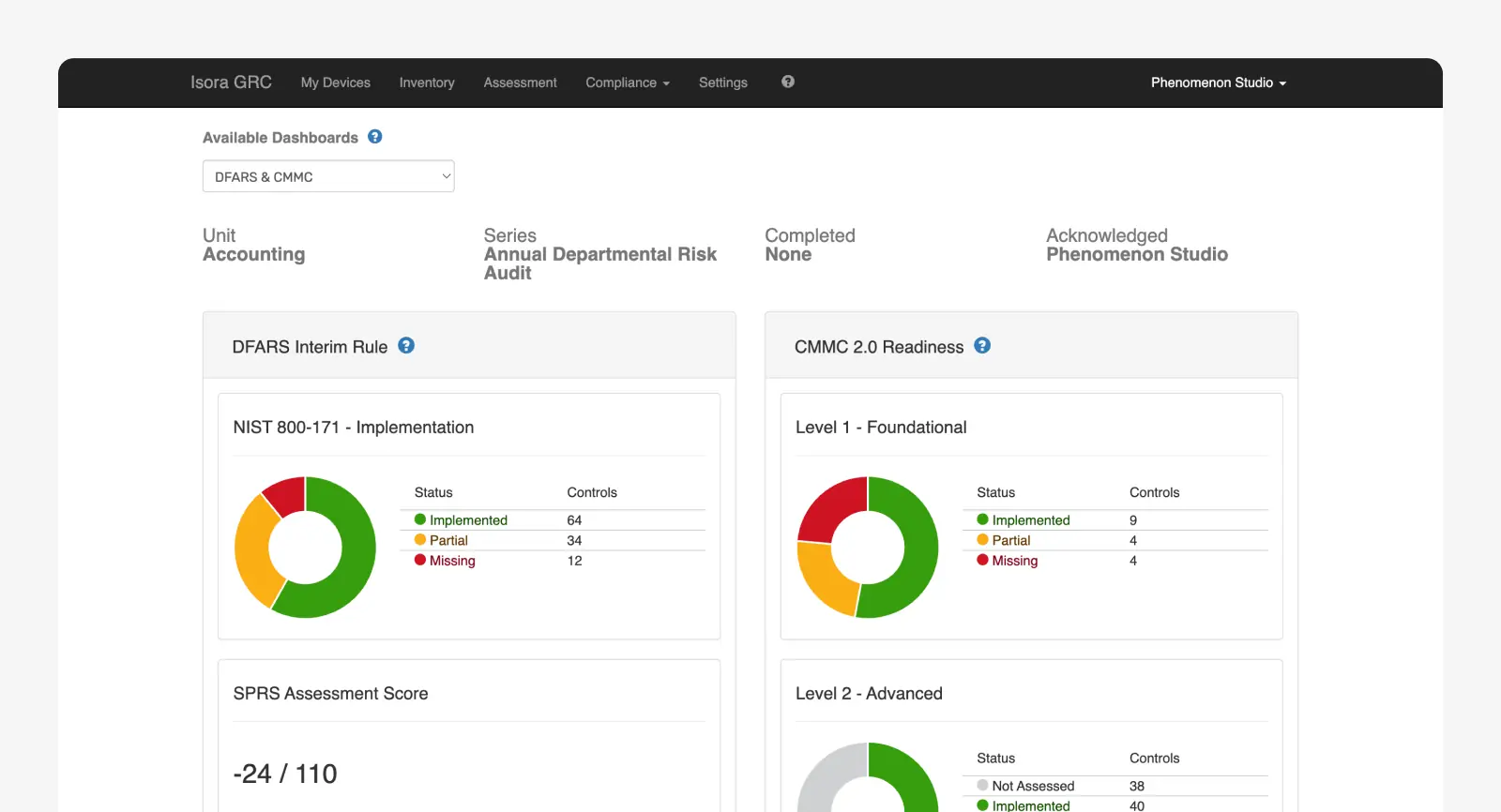Click the value 12 in NIST controls
Image resolution: width=1501 pixels, height=812 pixels.
[x=574, y=561]
